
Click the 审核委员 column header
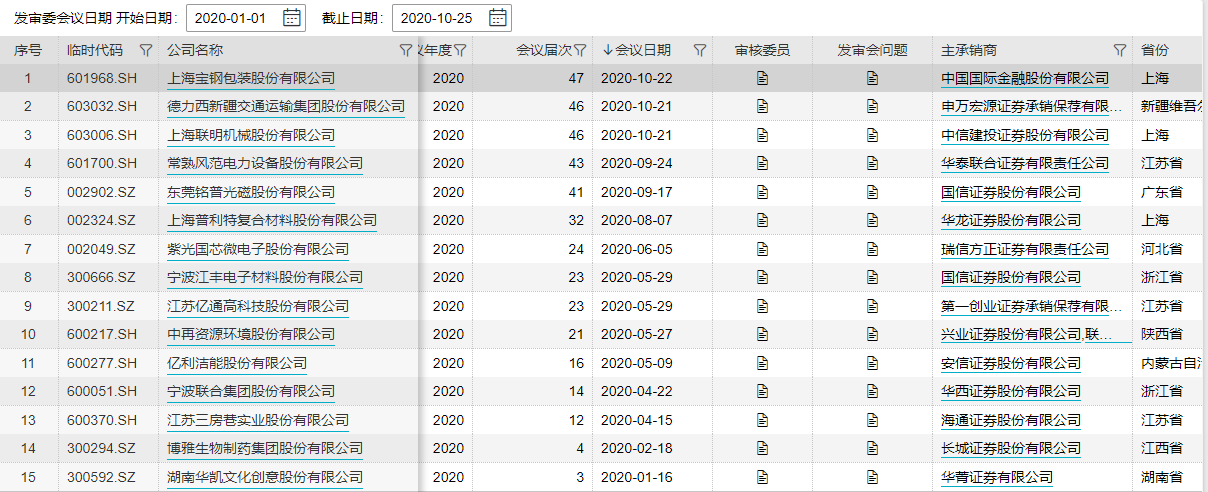(x=762, y=50)
